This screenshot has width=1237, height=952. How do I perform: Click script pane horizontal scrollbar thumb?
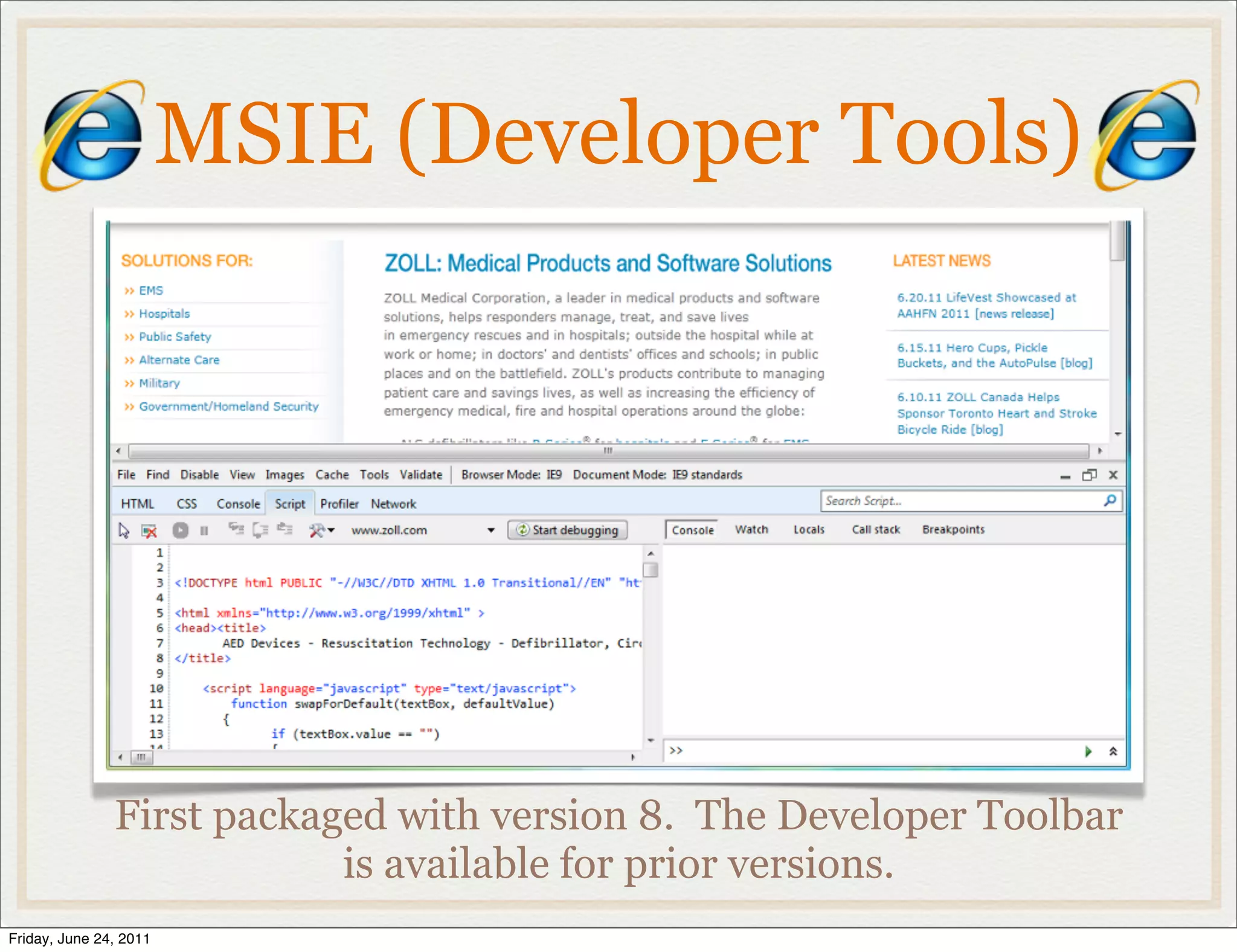[141, 757]
